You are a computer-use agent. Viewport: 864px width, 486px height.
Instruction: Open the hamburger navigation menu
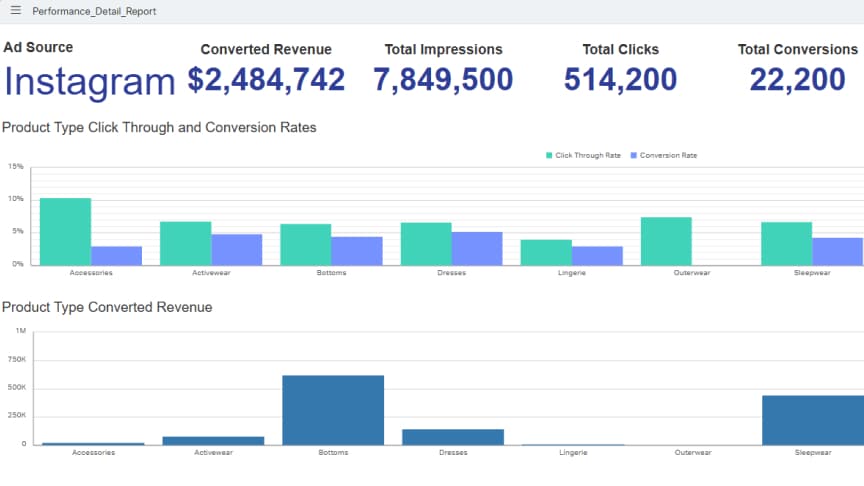15,10
